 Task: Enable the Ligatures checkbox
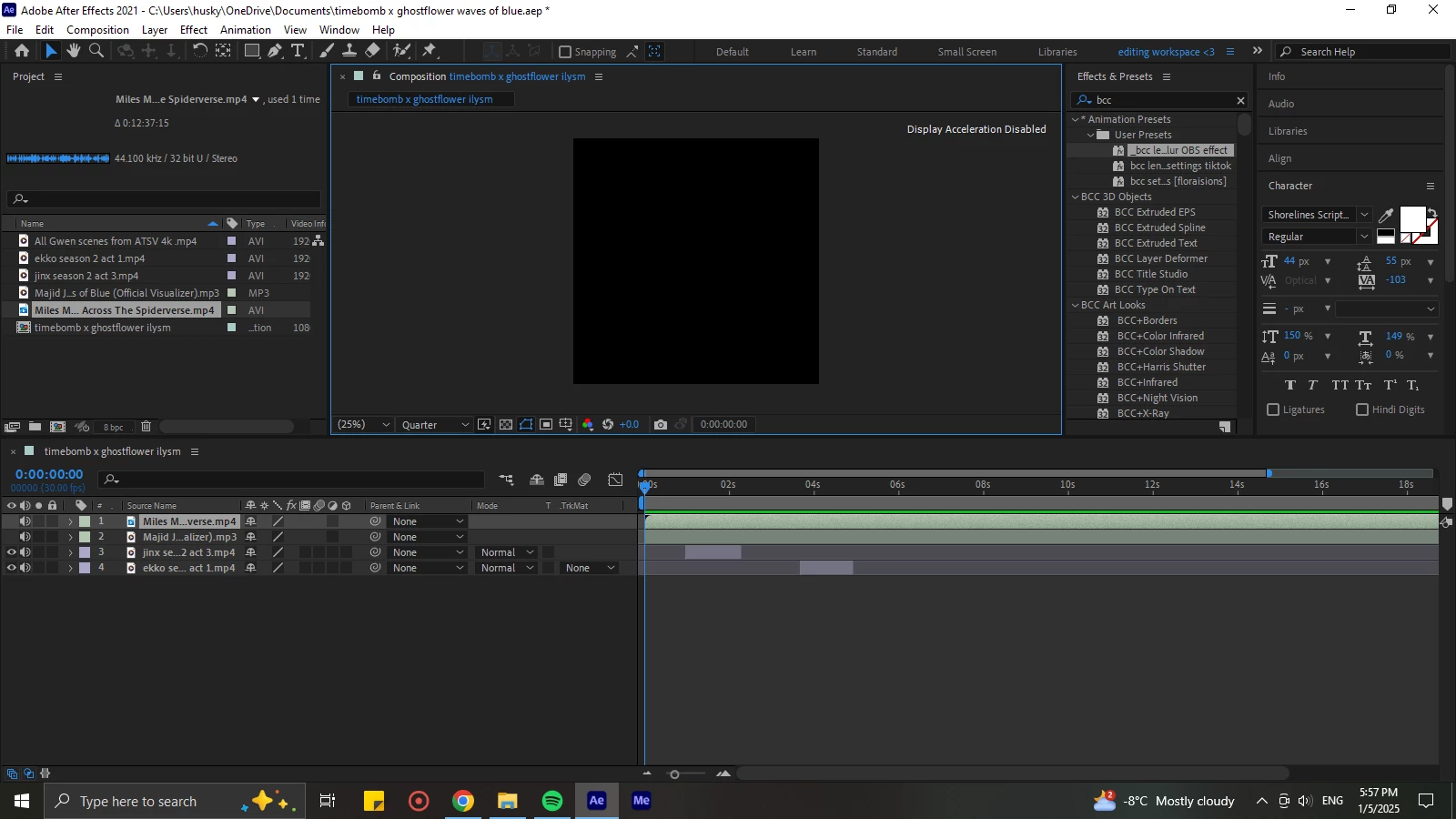point(1274,409)
